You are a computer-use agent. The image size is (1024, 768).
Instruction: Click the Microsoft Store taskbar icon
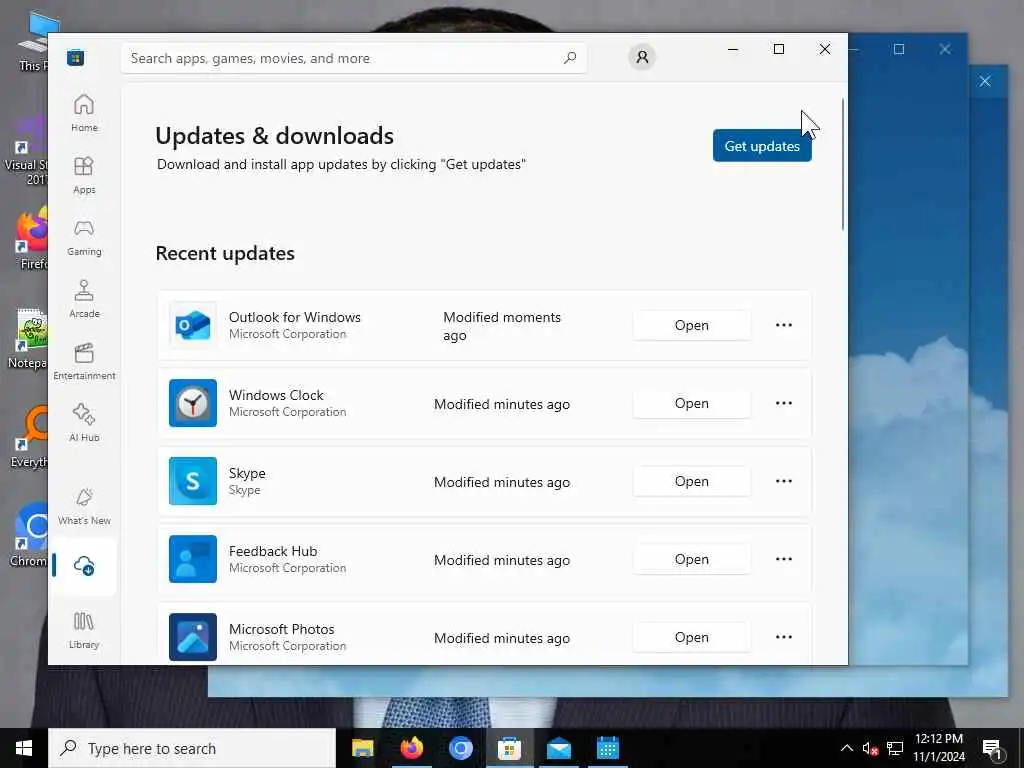click(509, 748)
